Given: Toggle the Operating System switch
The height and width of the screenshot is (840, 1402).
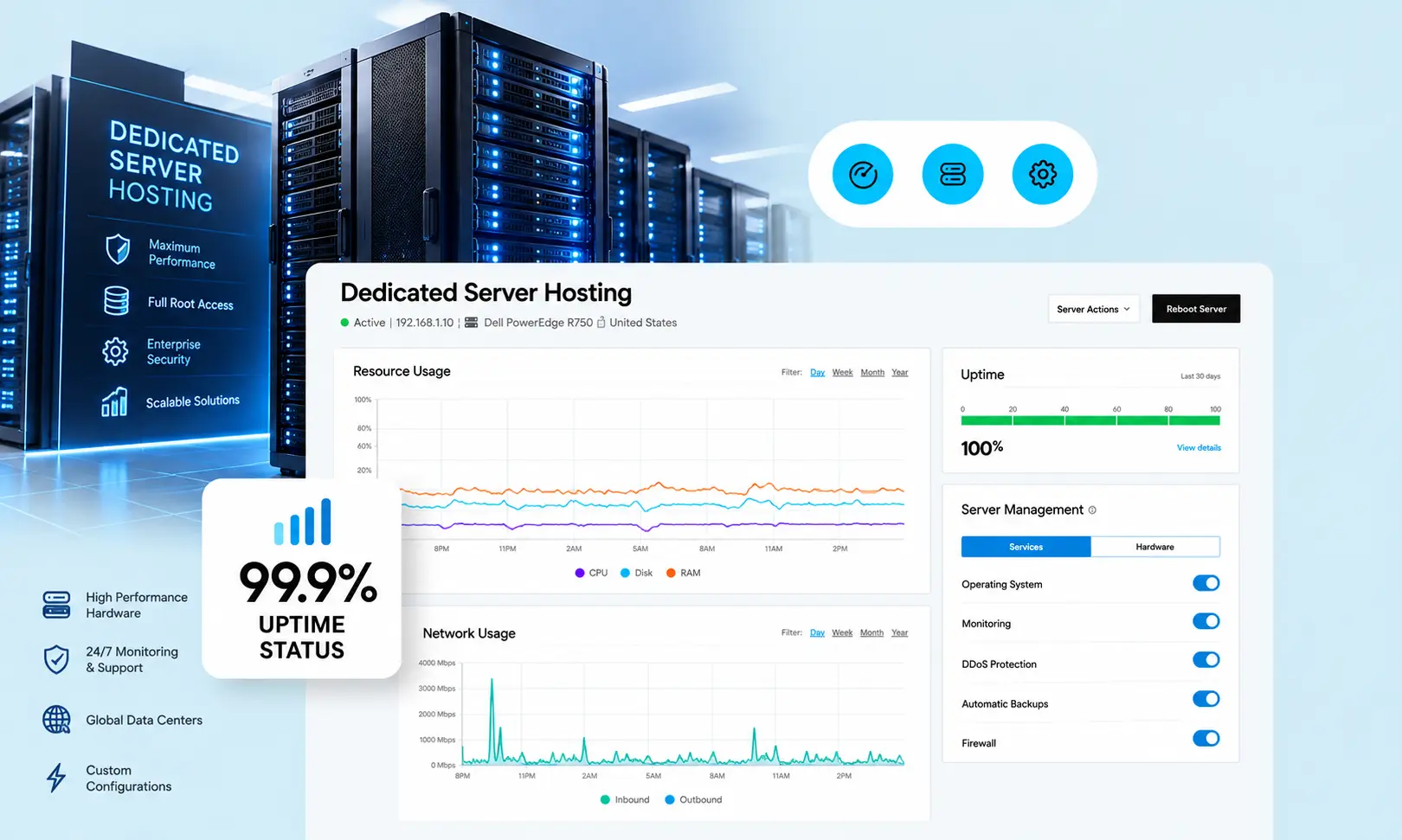Looking at the screenshot, I should click(x=1206, y=583).
